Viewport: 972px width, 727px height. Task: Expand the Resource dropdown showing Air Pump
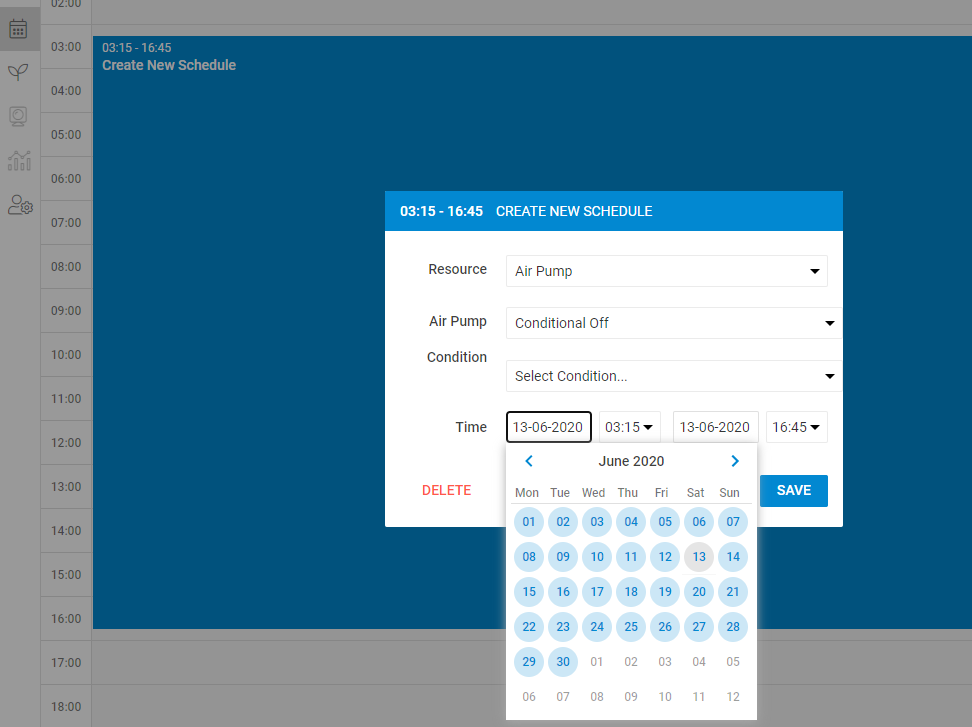coord(666,271)
